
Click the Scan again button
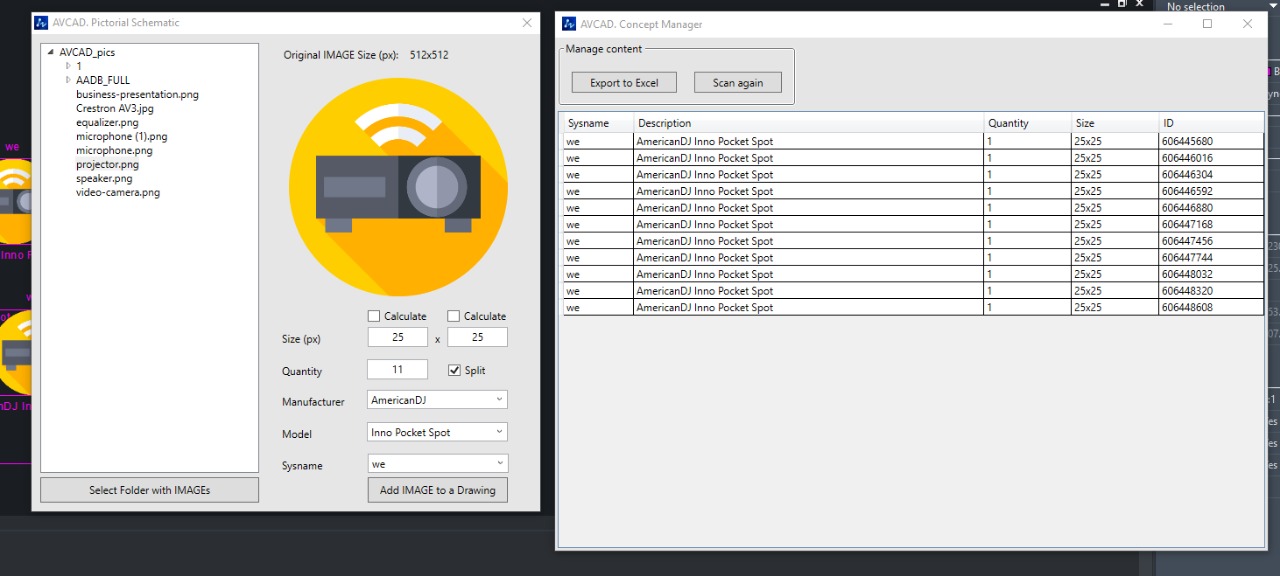tap(738, 83)
